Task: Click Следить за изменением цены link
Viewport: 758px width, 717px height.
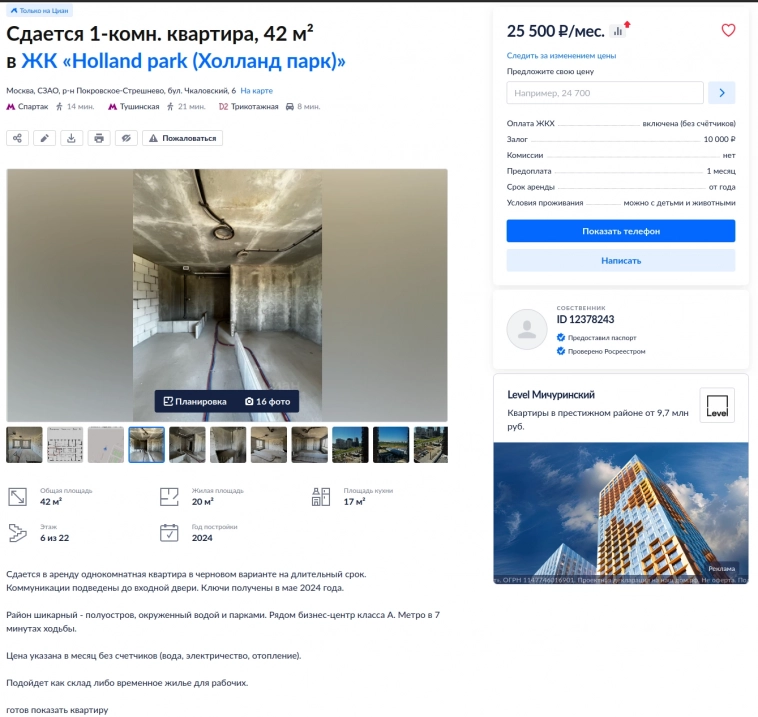Action: point(561,56)
